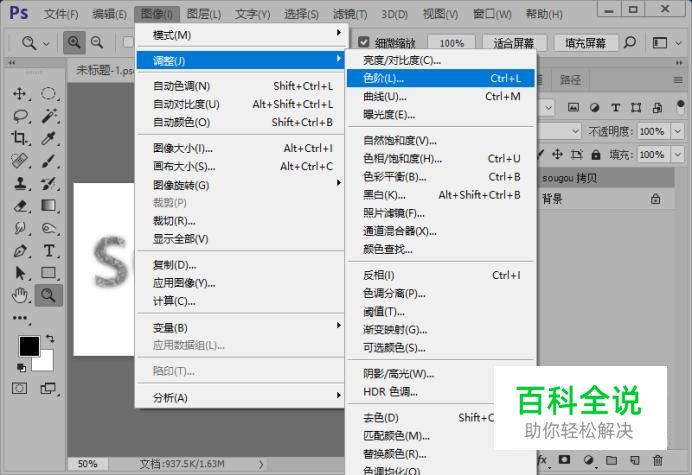Screen dimensions: 692x475
Task: Click the search magnifier icon
Action: (630, 43)
